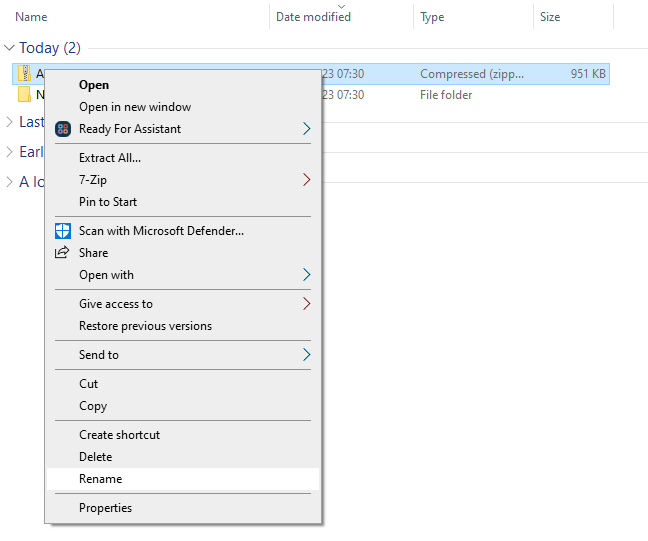
Task: Choose Delete in the context menu
Action: pos(96,457)
